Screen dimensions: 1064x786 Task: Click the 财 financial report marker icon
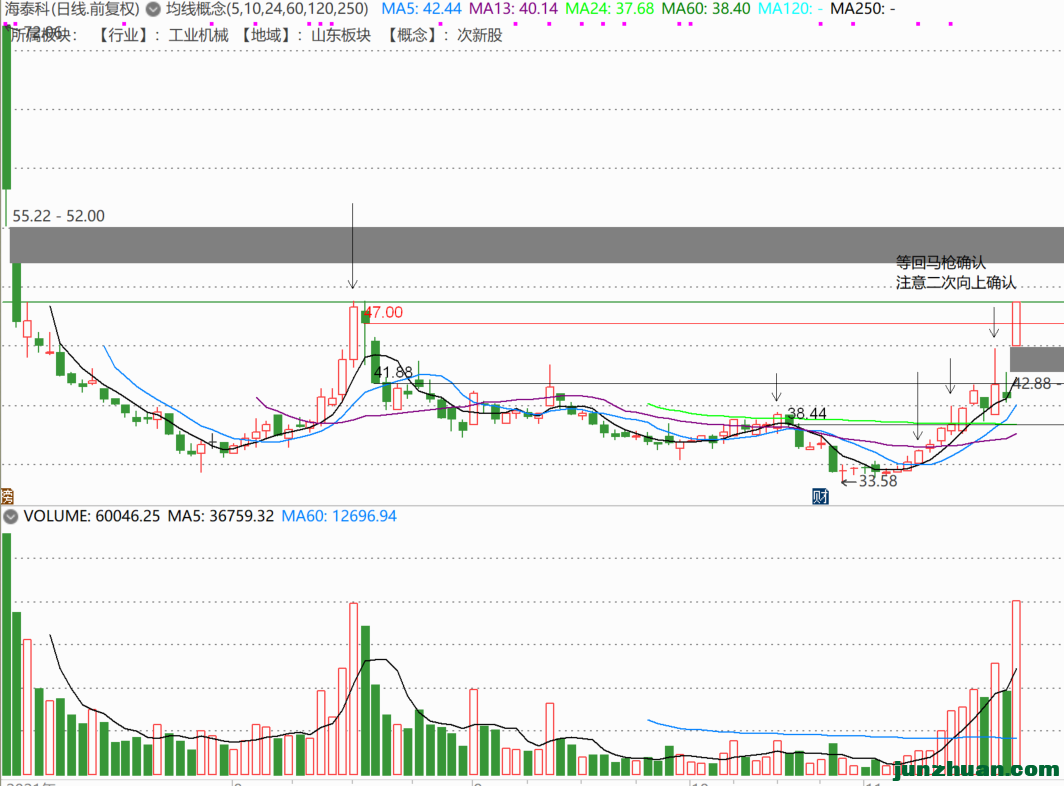point(820,496)
